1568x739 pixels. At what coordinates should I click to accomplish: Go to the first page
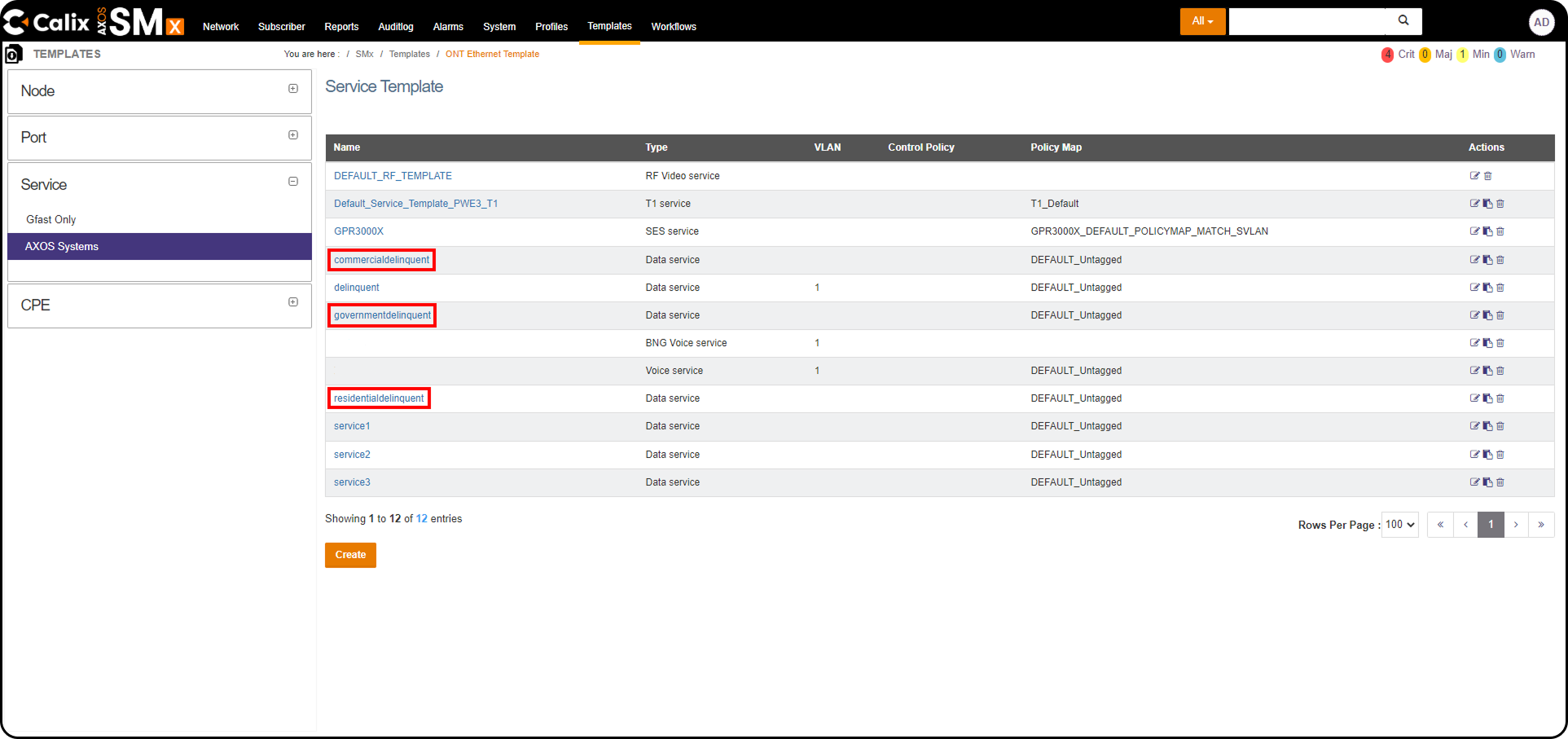[1440, 525]
